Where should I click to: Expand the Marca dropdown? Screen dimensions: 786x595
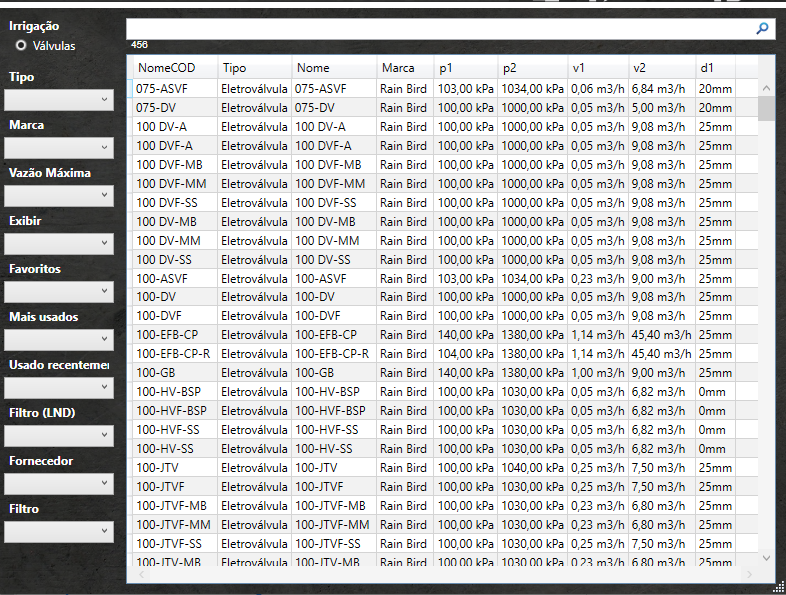click(59, 148)
